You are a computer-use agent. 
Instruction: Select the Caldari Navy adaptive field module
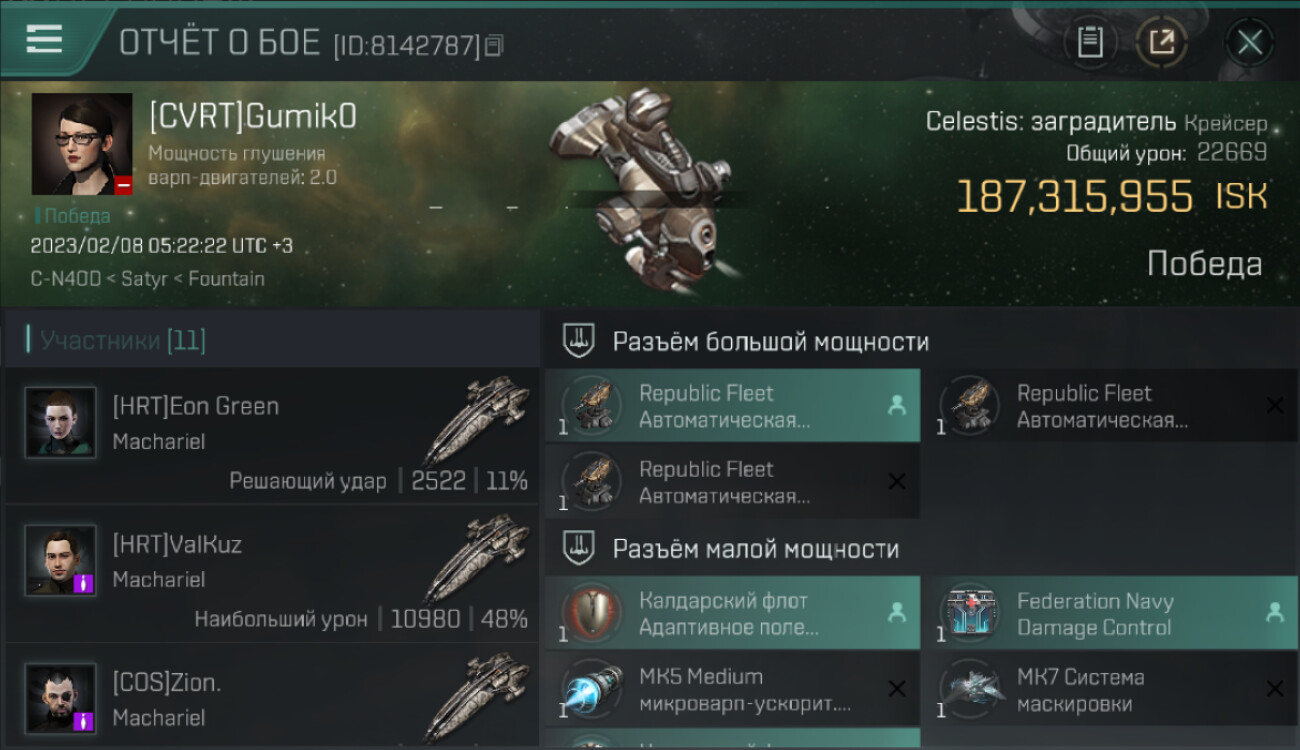(732, 613)
